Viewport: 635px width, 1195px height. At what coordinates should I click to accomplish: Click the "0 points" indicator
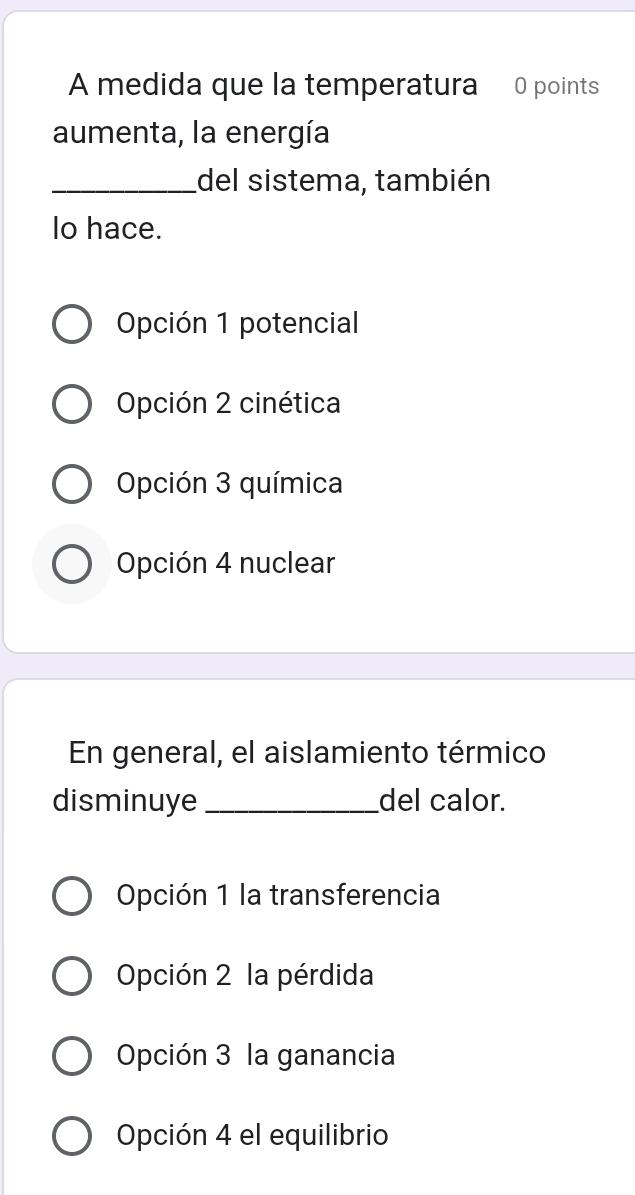(556, 87)
